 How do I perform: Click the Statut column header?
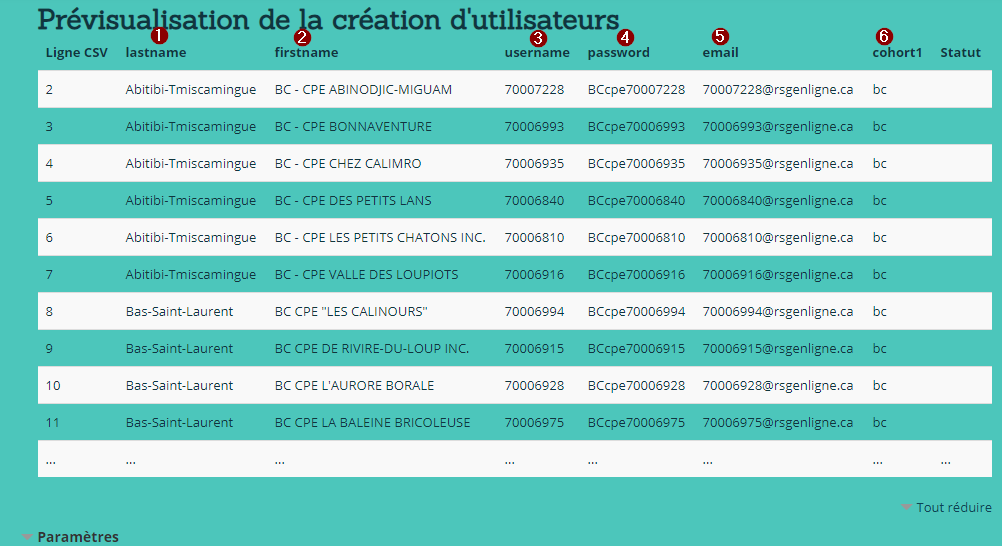tap(960, 52)
